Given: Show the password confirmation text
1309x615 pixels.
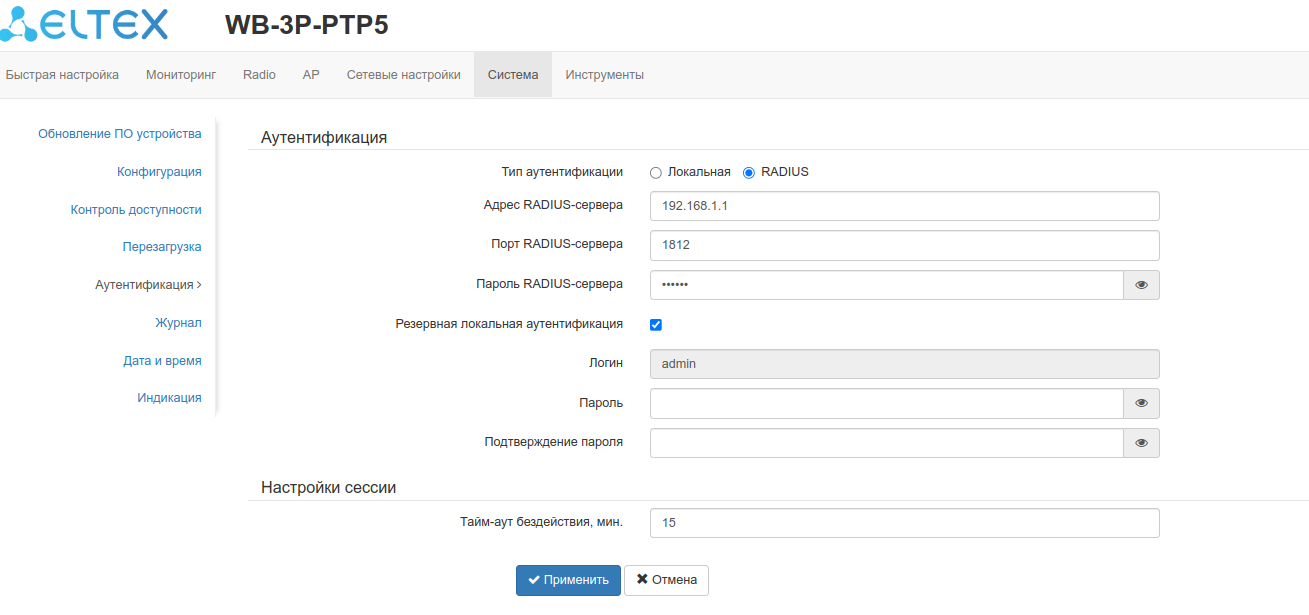Looking at the screenshot, I should [1141, 443].
